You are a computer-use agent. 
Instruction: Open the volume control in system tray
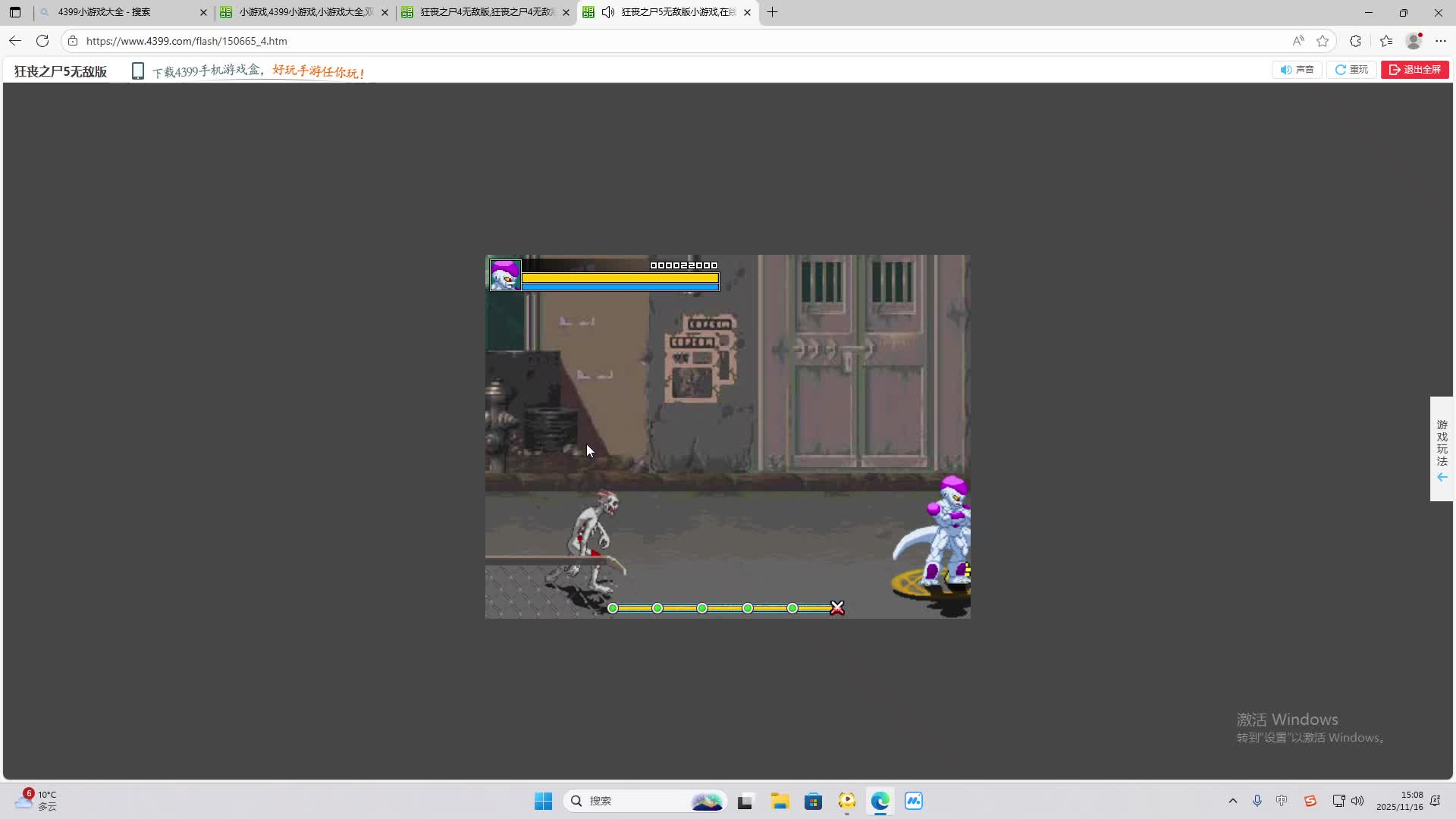coord(1357,801)
